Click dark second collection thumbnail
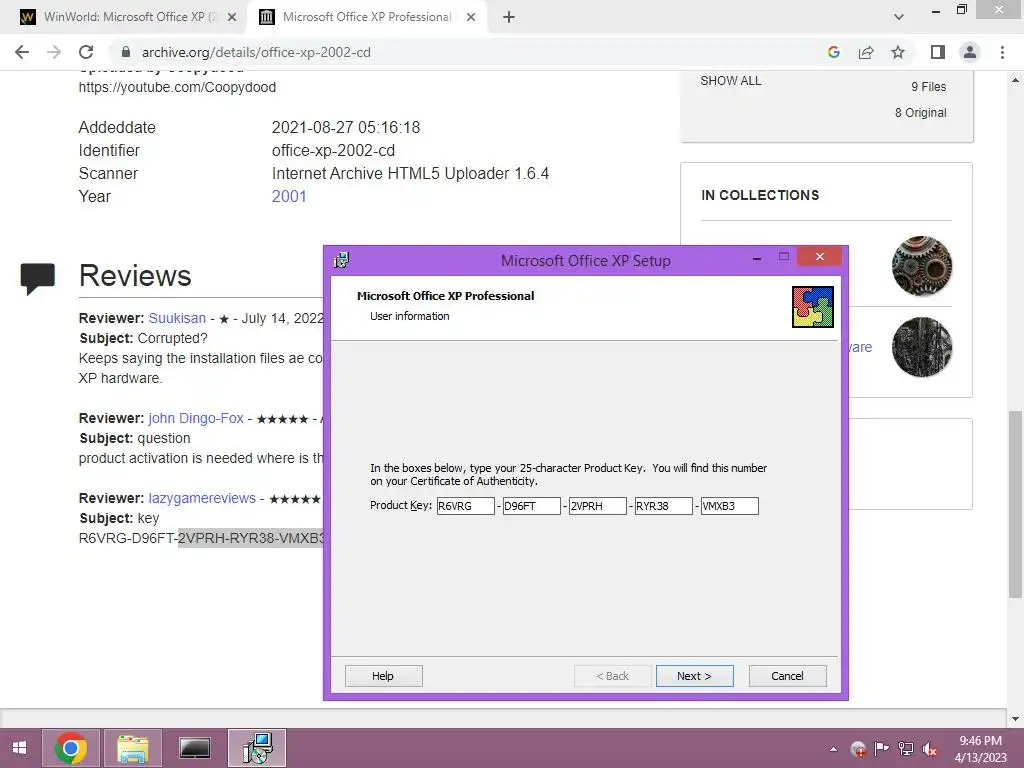Viewport: 1024px width, 768px height. (921, 347)
